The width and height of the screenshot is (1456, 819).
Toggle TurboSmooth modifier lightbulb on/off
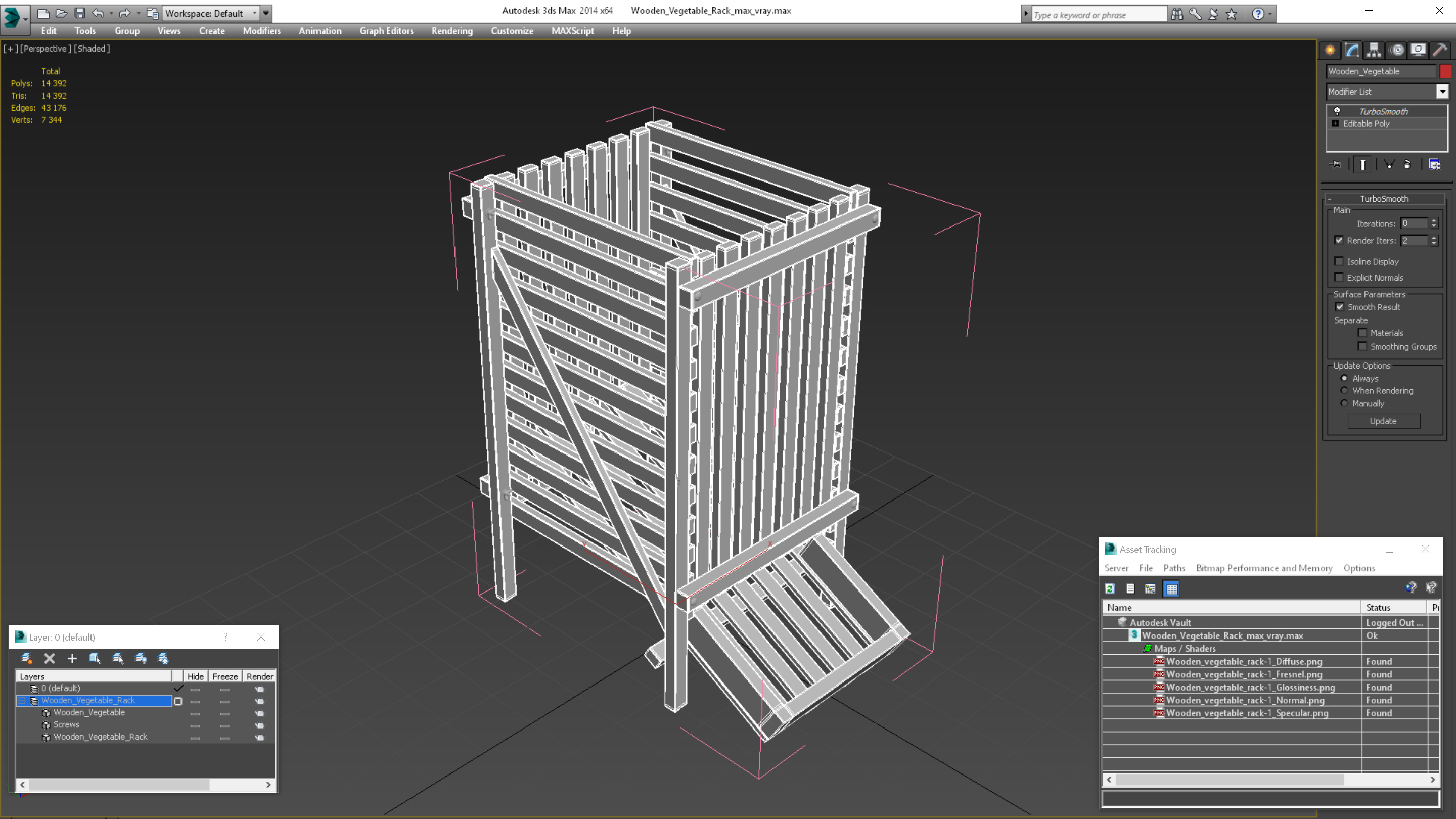[x=1337, y=111]
